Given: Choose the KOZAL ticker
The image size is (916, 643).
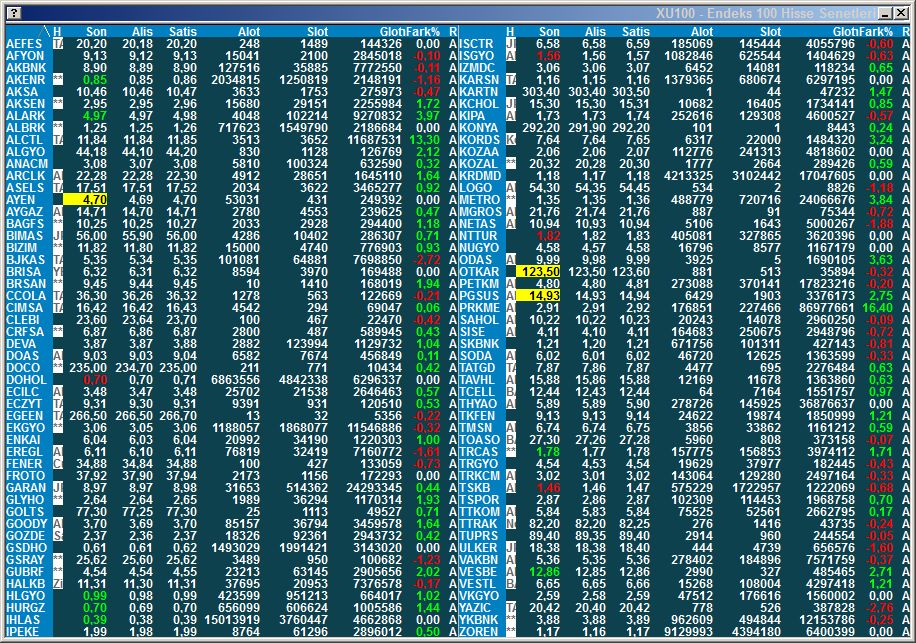Looking at the screenshot, I should (x=478, y=164).
